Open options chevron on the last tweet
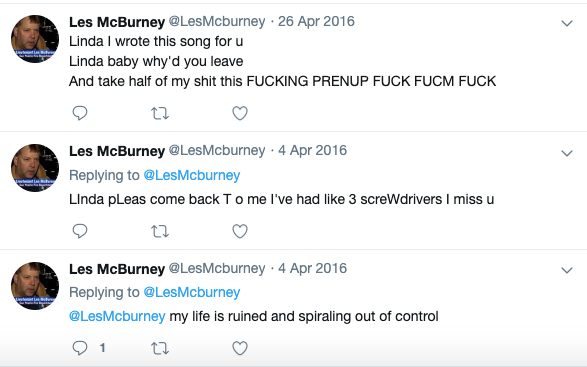Image resolution: width=587 pixels, height=367 pixels. click(x=567, y=270)
